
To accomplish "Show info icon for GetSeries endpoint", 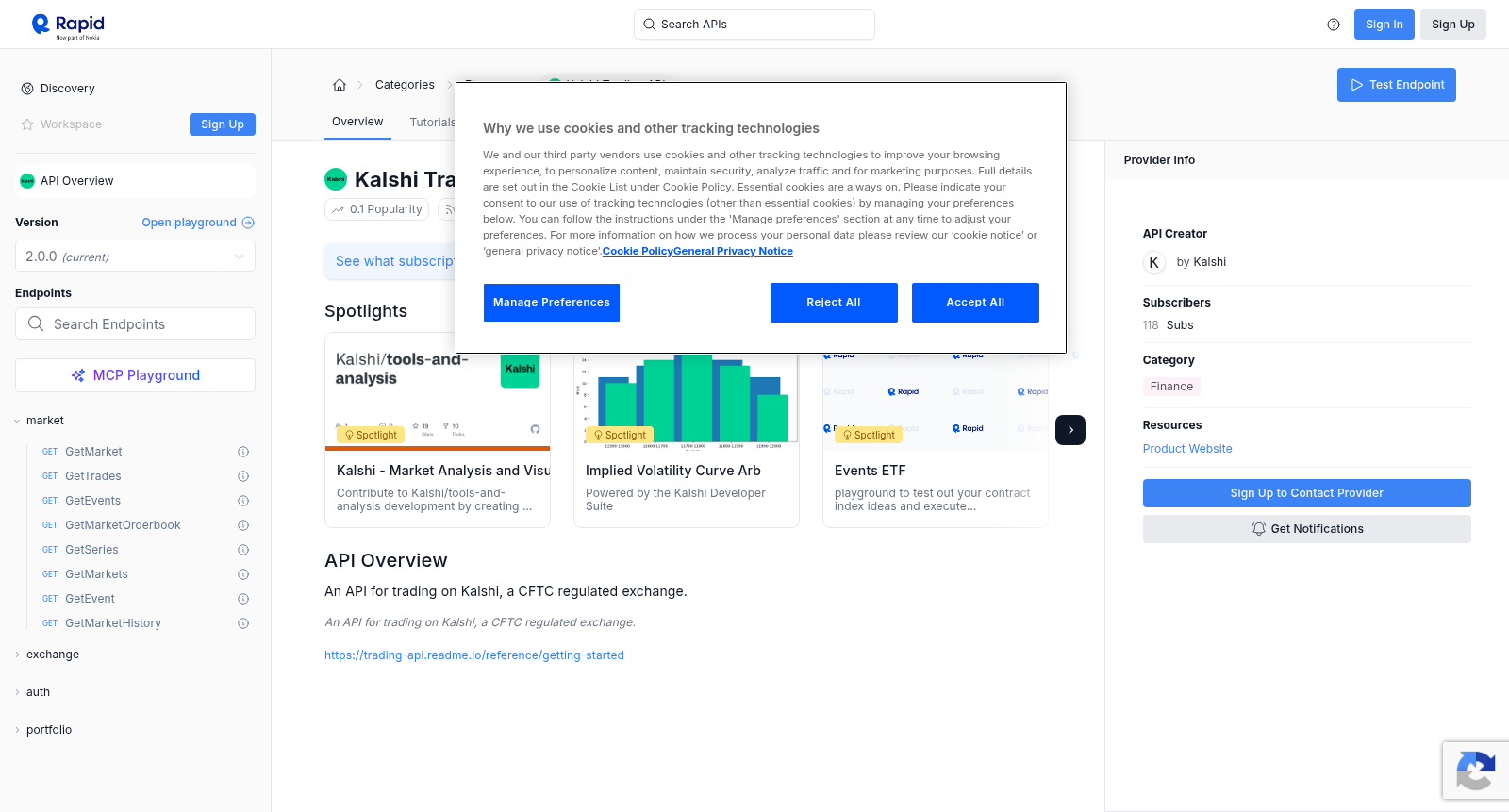I will click(243, 550).
